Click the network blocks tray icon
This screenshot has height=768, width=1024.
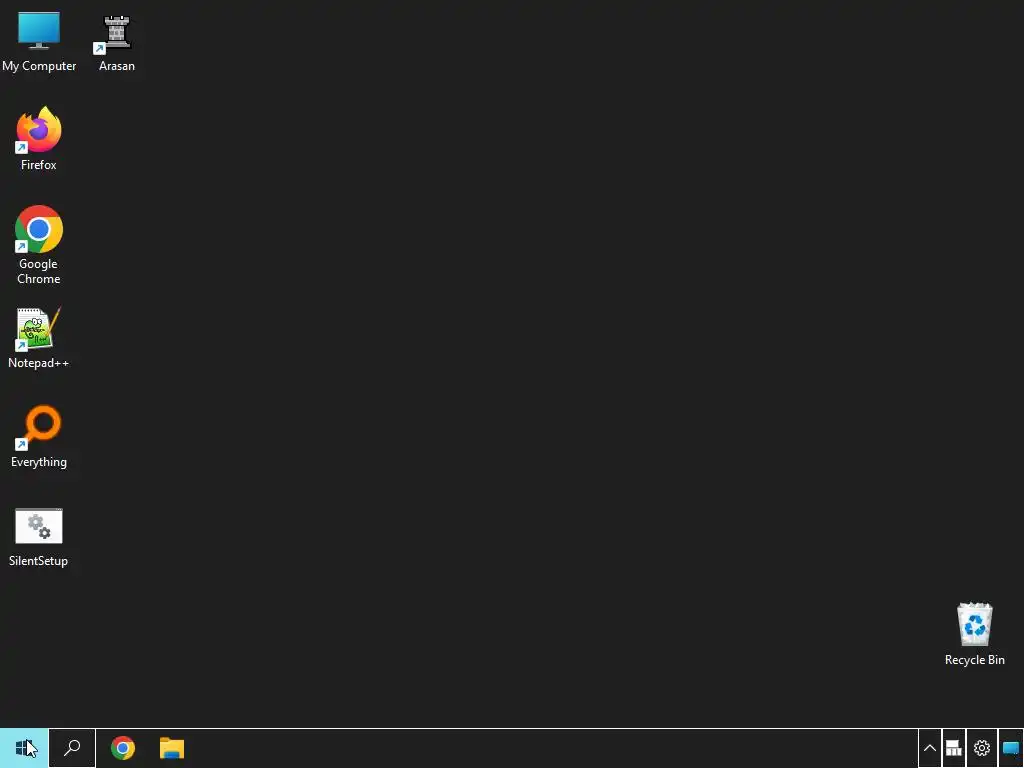953,748
